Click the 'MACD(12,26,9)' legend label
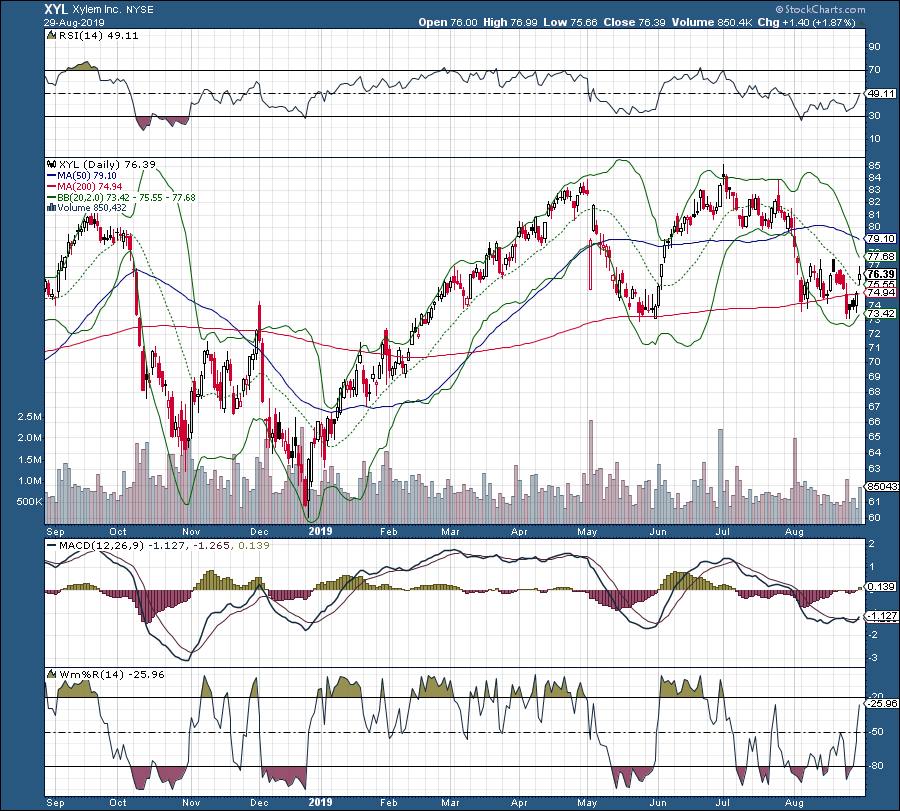This screenshot has height=811, width=900. click(x=102, y=546)
